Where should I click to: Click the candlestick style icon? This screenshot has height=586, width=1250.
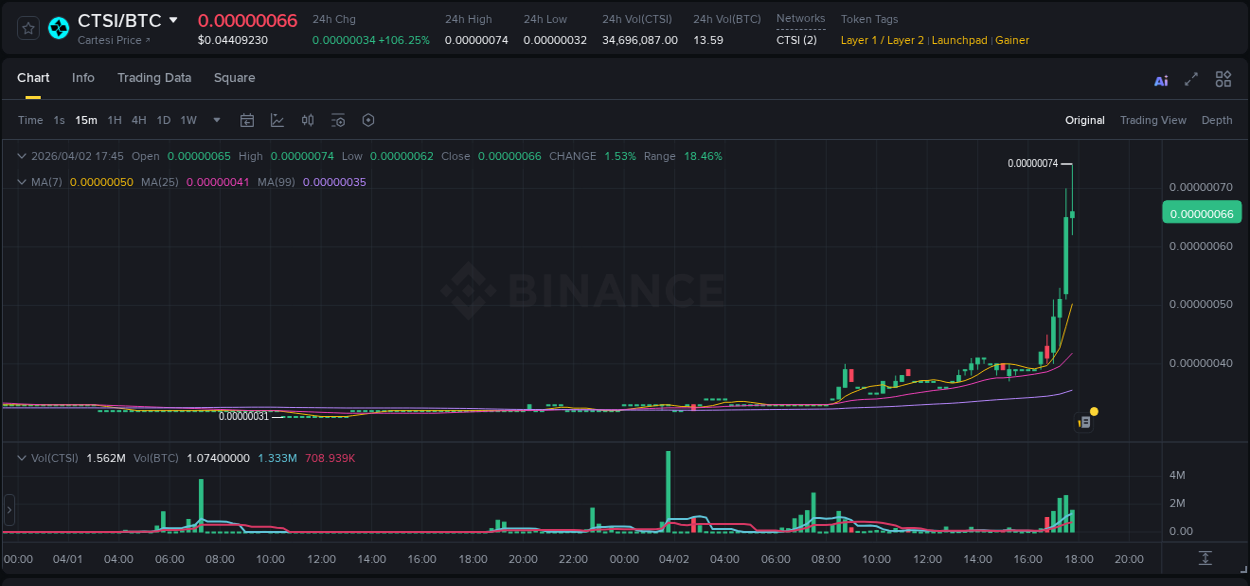(307, 120)
